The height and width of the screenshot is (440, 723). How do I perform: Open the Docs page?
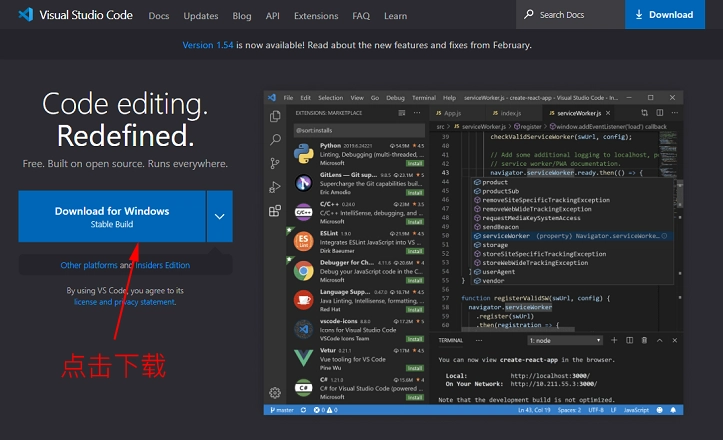pyautogui.click(x=159, y=16)
